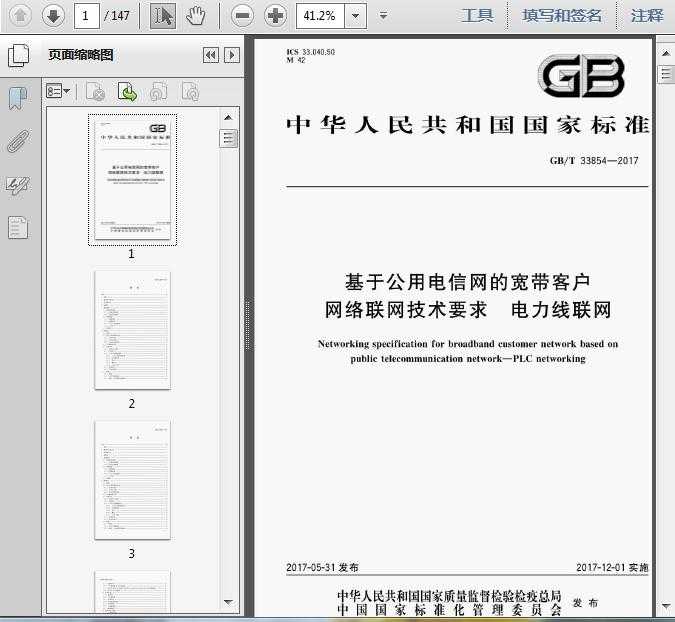Click page 3 thumbnail number label
Screen dimensions: 675x622
[132, 554]
